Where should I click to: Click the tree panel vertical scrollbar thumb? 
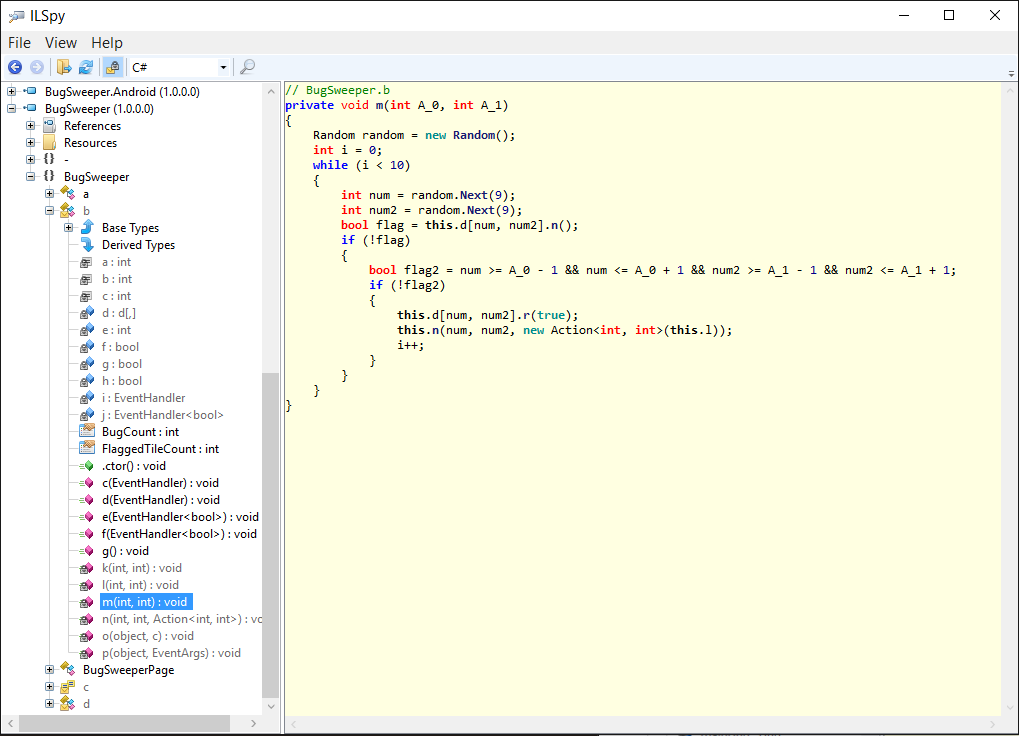click(270, 535)
